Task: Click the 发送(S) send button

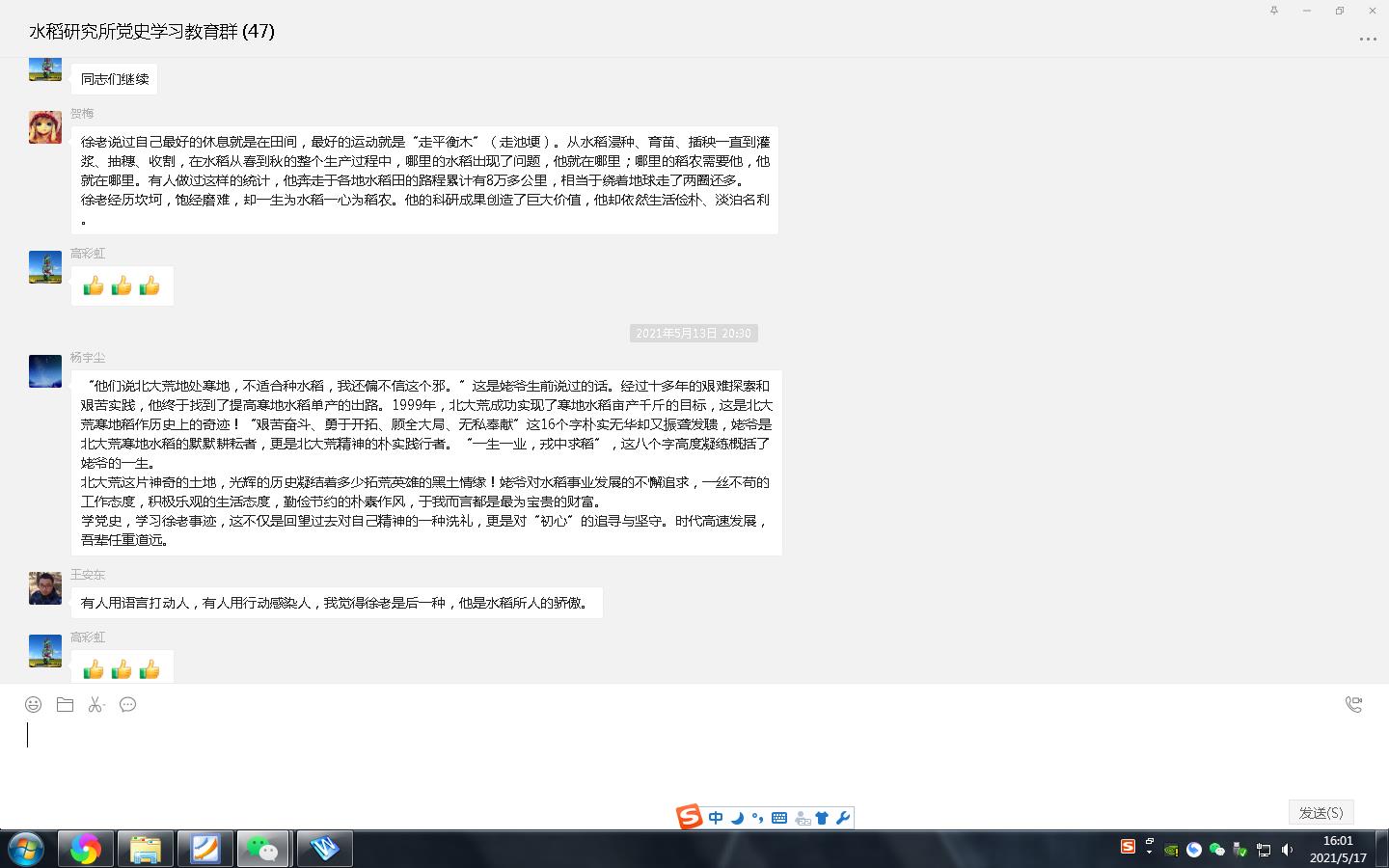Action: point(1321,812)
